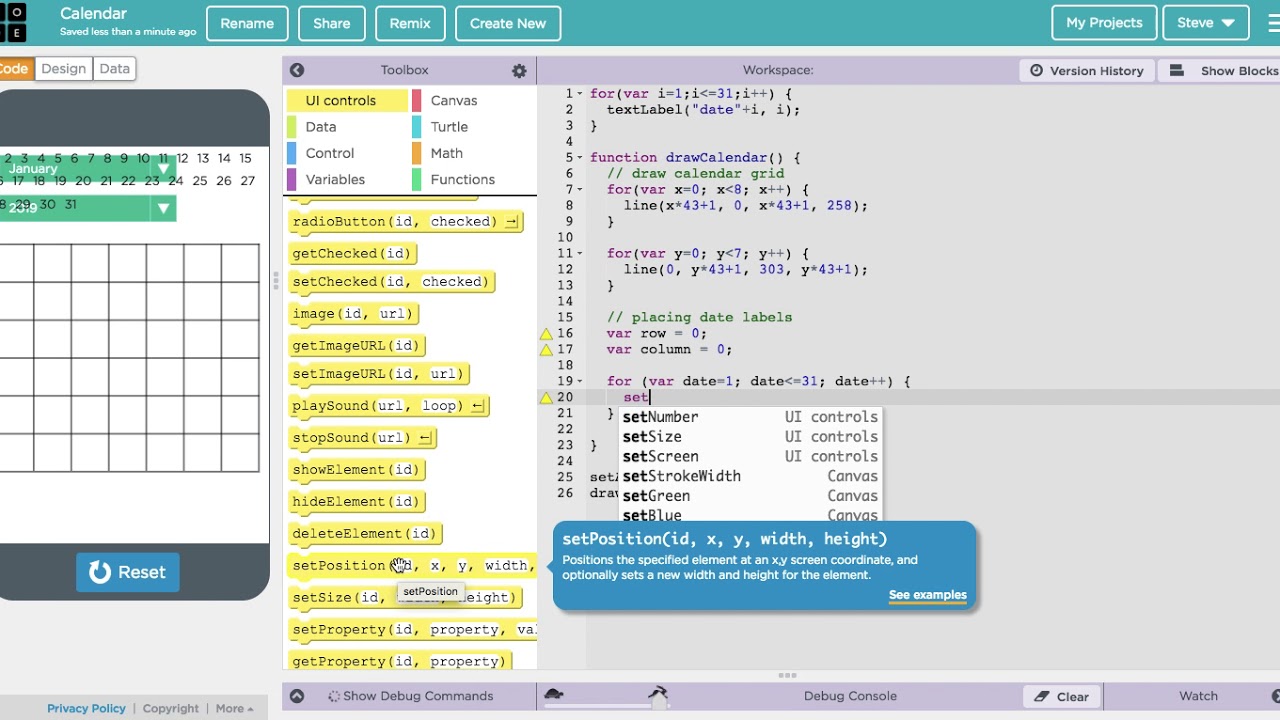This screenshot has width=1280, height=720.
Task: Select the getImageURL(id) block
Action: tap(356, 346)
